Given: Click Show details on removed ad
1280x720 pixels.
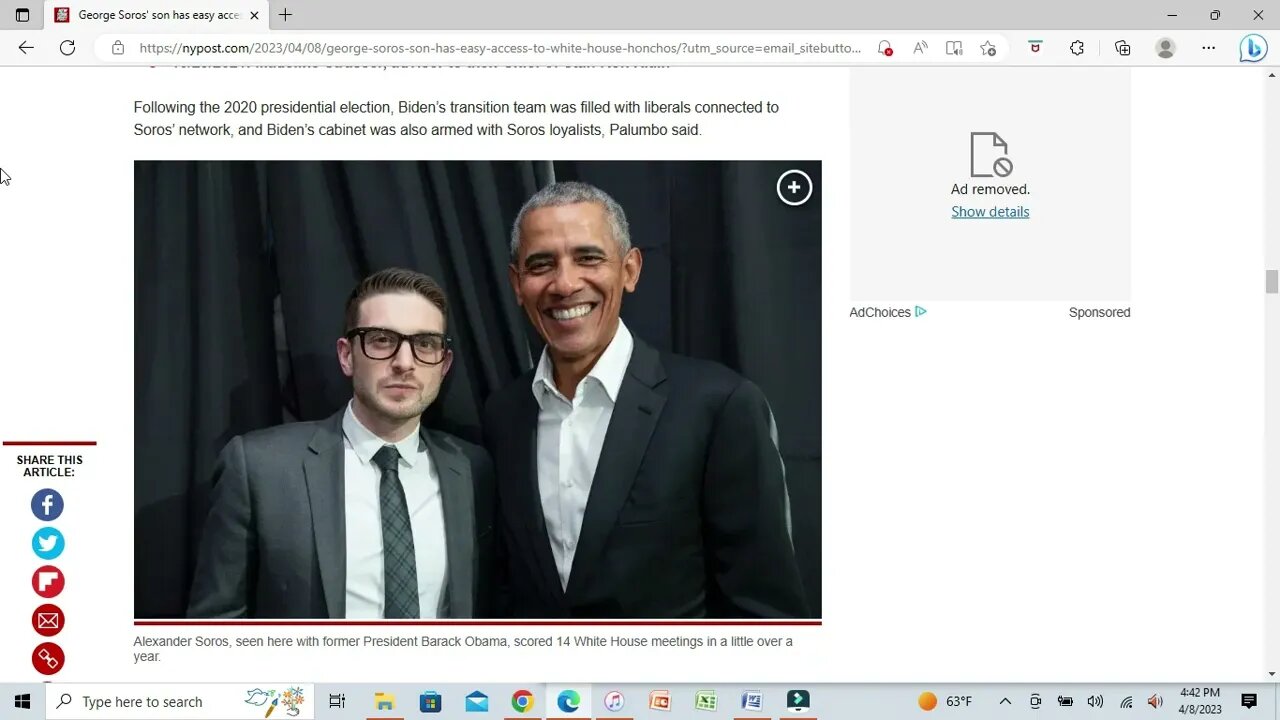Looking at the screenshot, I should pos(990,212).
